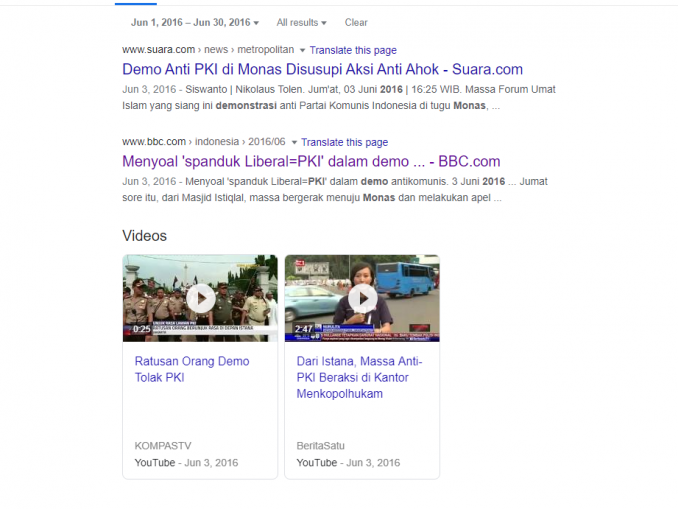
Task: Expand the bbc.com result options arrow
Action: tap(294, 142)
